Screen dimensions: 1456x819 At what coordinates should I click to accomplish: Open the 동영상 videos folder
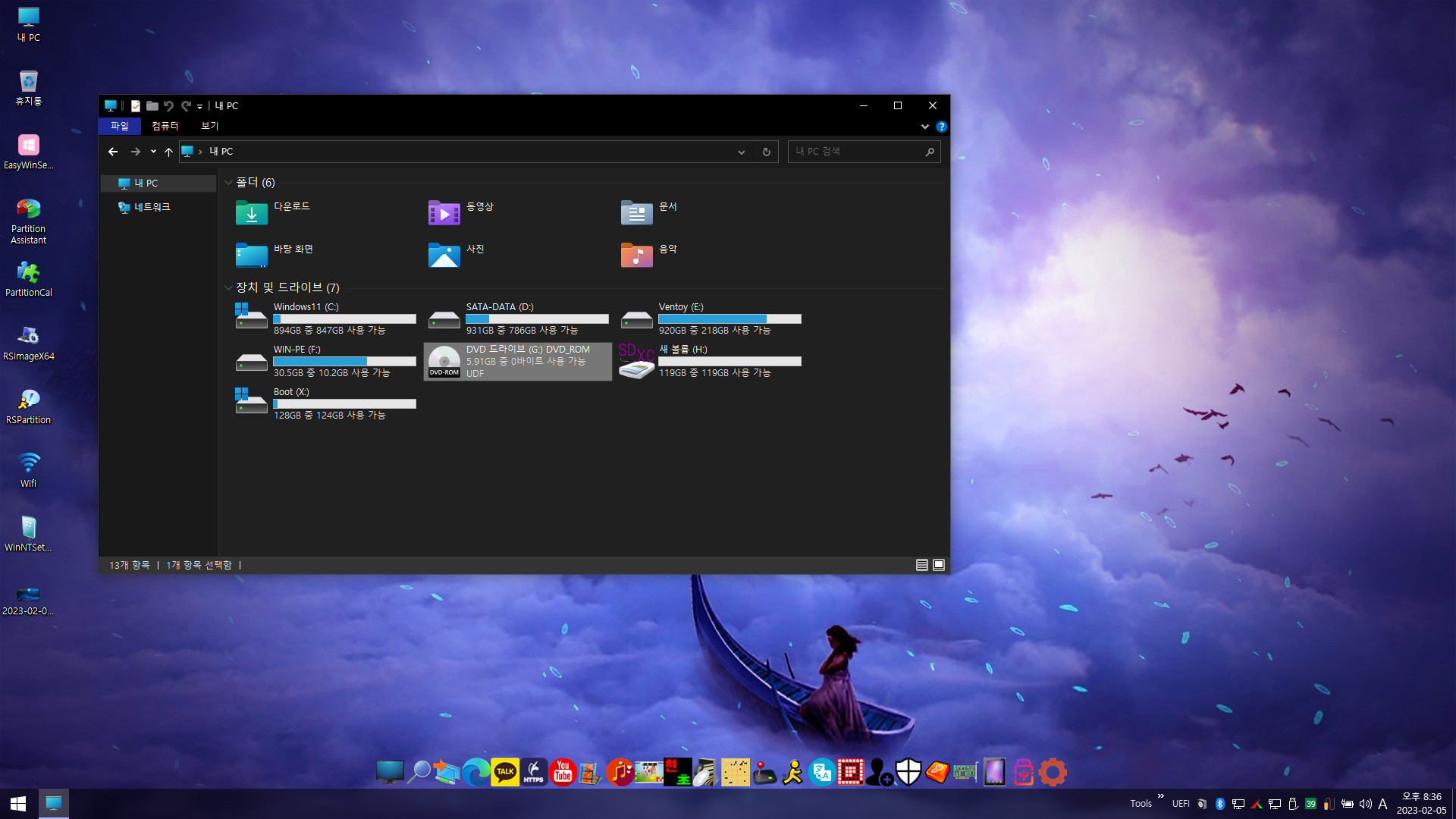(x=463, y=212)
